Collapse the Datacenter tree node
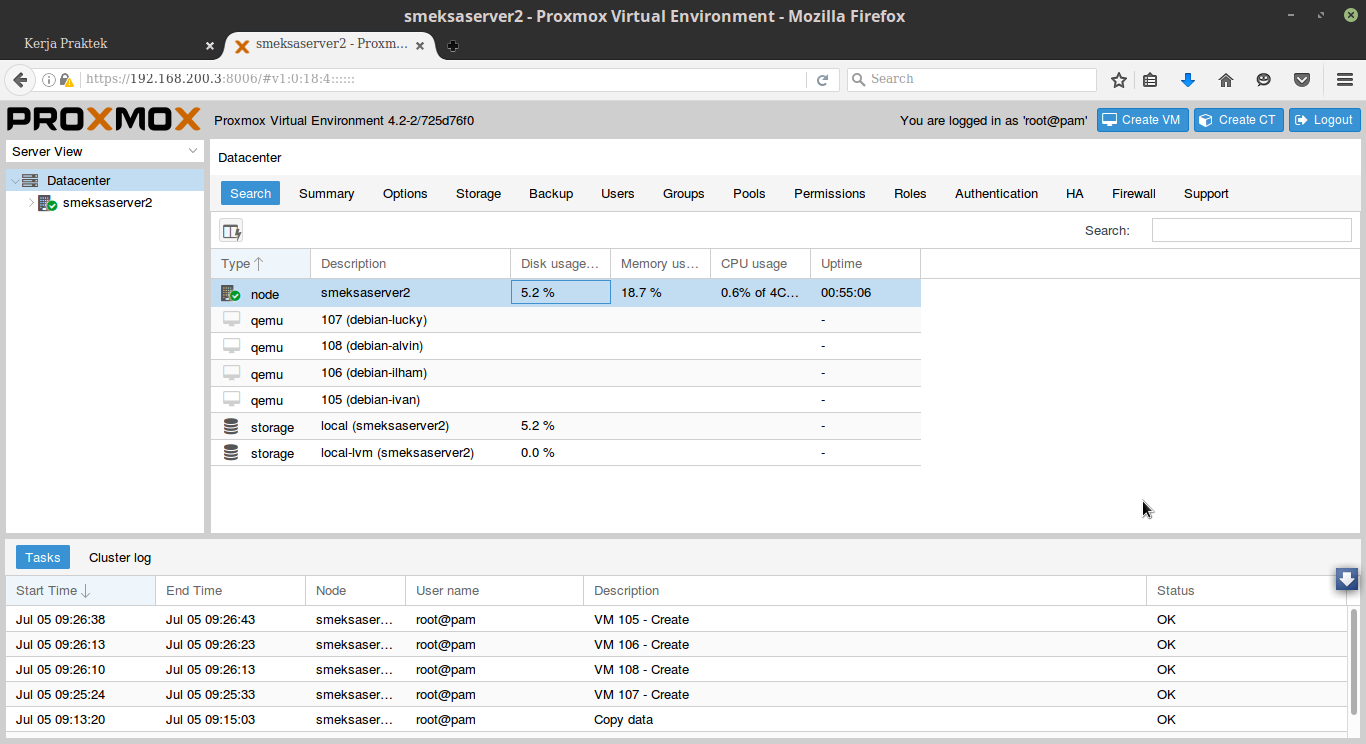The image size is (1366, 744). click(14, 181)
